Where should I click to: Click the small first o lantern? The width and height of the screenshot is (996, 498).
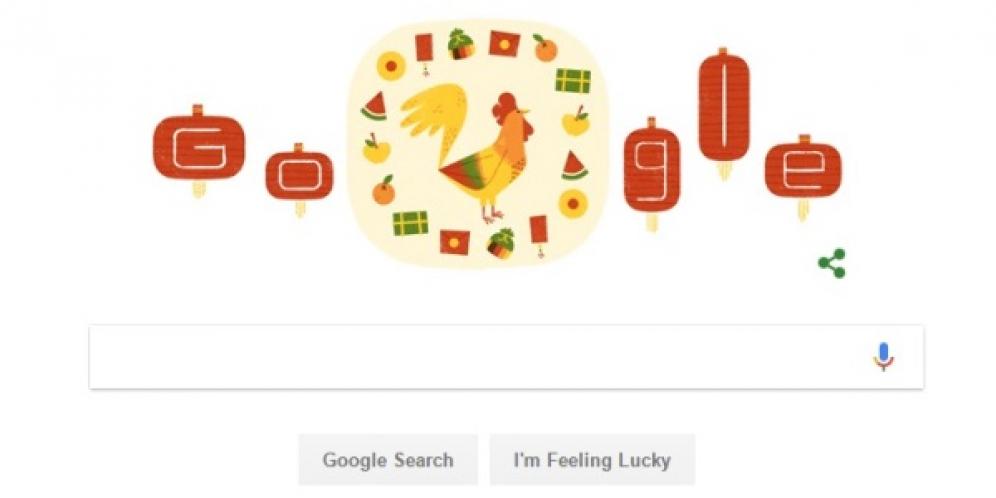pos(299,176)
